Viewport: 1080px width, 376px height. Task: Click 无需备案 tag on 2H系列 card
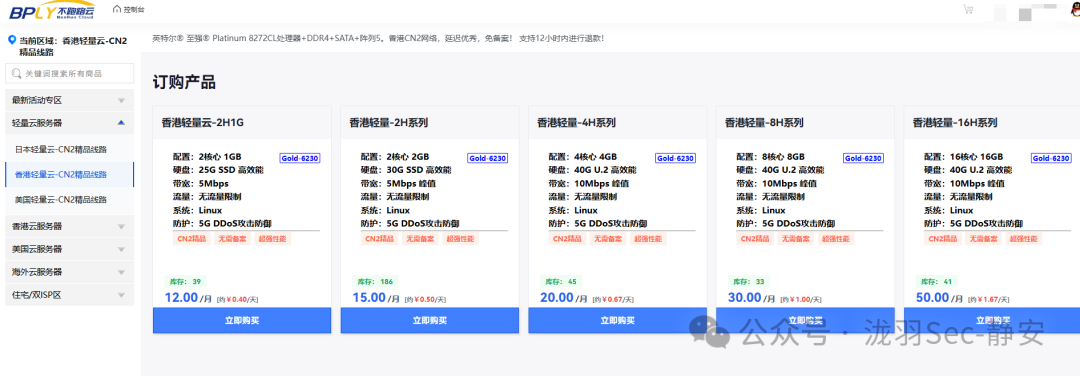[419, 239]
